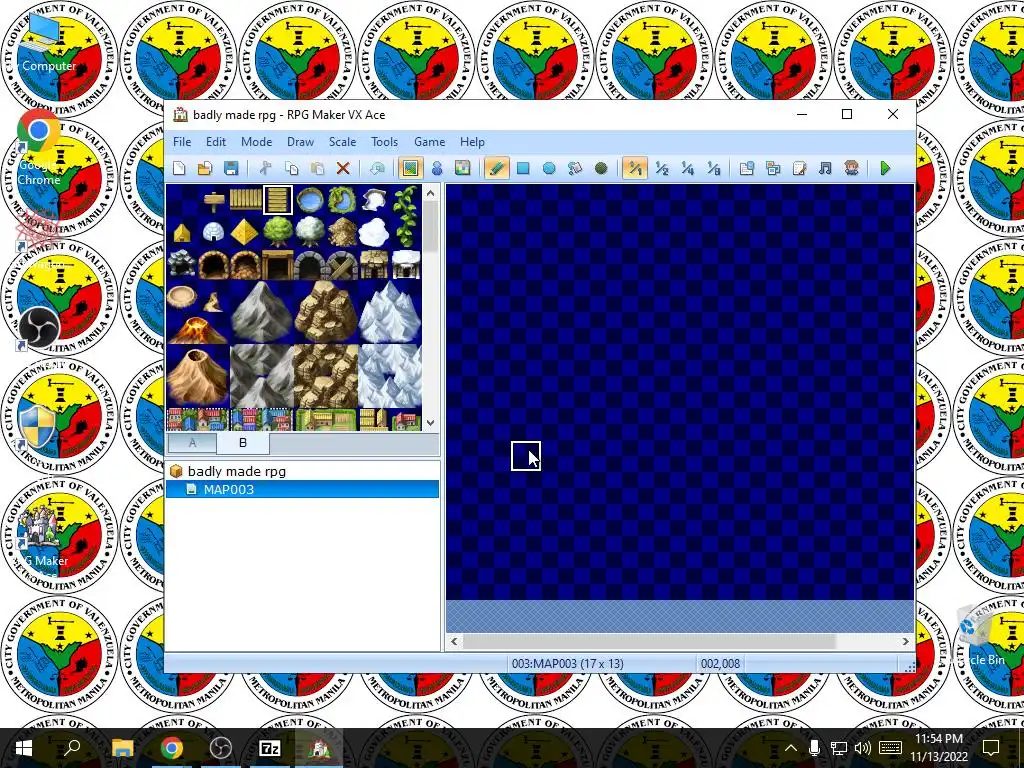1024x768 pixels.
Task: Pick the green tree tile
Action: (278, 232)
